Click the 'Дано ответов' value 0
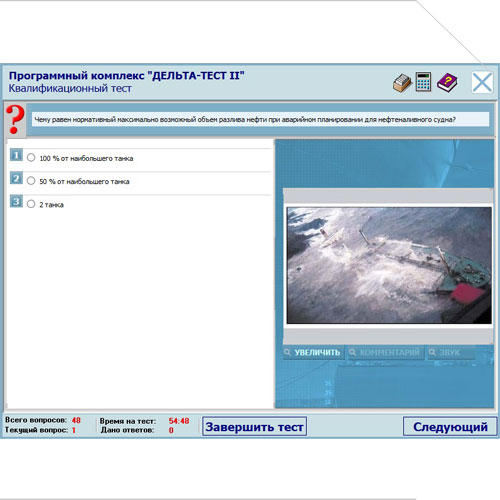500x500 pixels. (x=171, y=430)
